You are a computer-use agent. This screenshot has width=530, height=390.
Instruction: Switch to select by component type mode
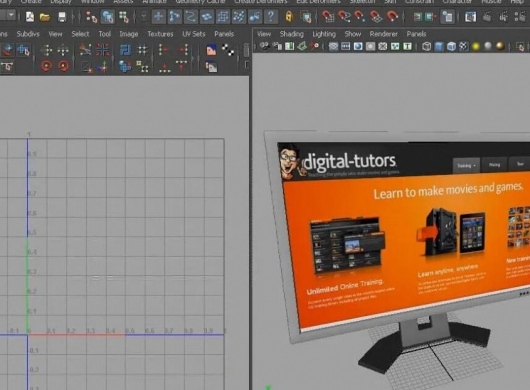[x=123, y=17]
